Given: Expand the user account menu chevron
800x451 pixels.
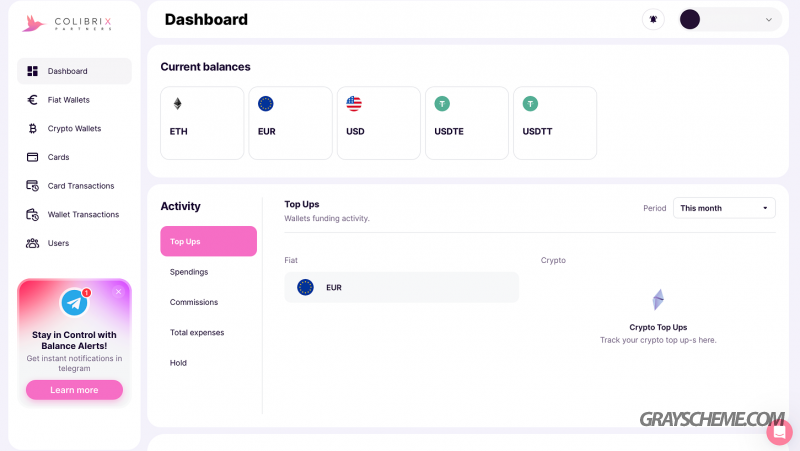Looking at the screenshot, I should tap(768, 20).
